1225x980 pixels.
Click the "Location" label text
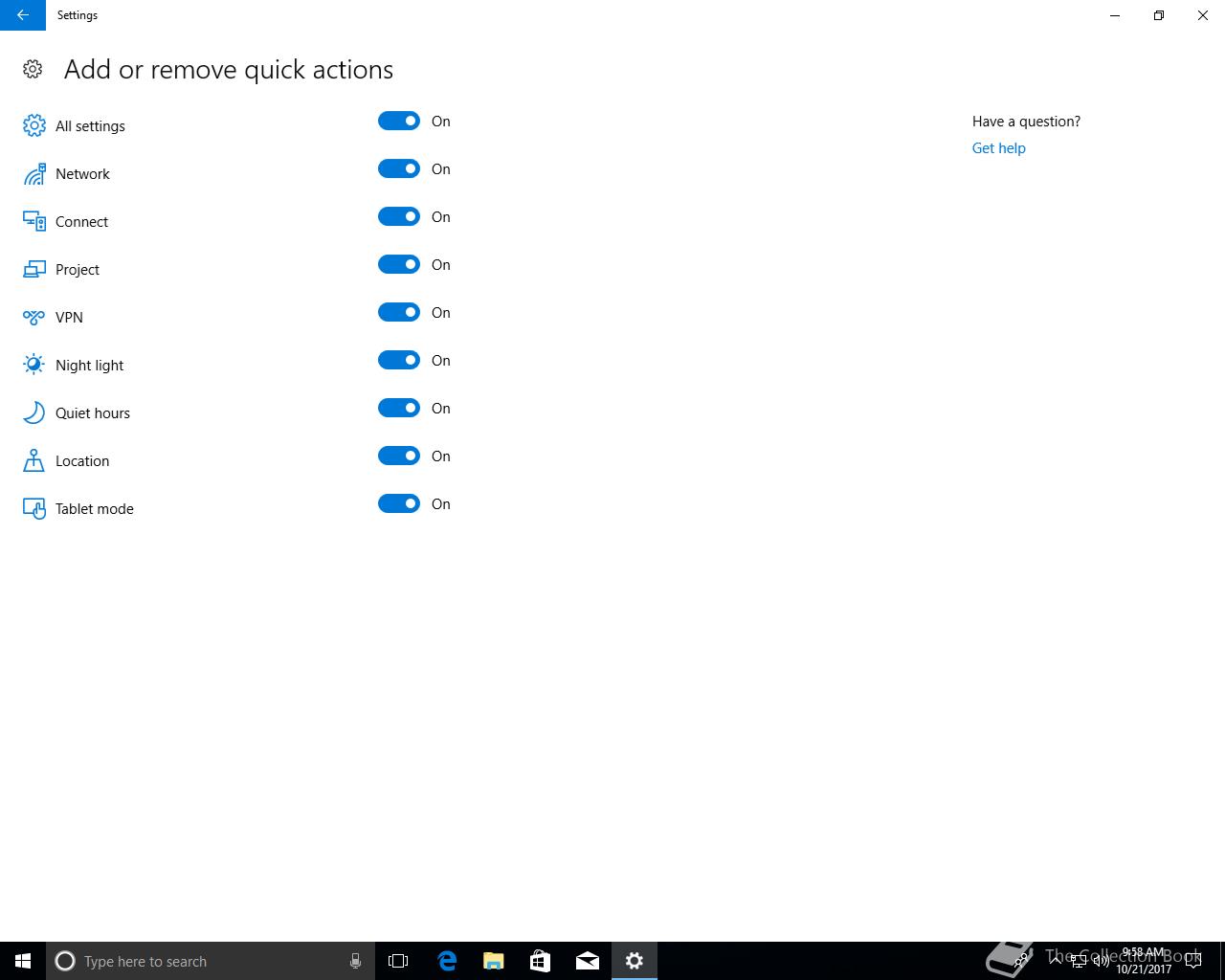pos(82,461)
